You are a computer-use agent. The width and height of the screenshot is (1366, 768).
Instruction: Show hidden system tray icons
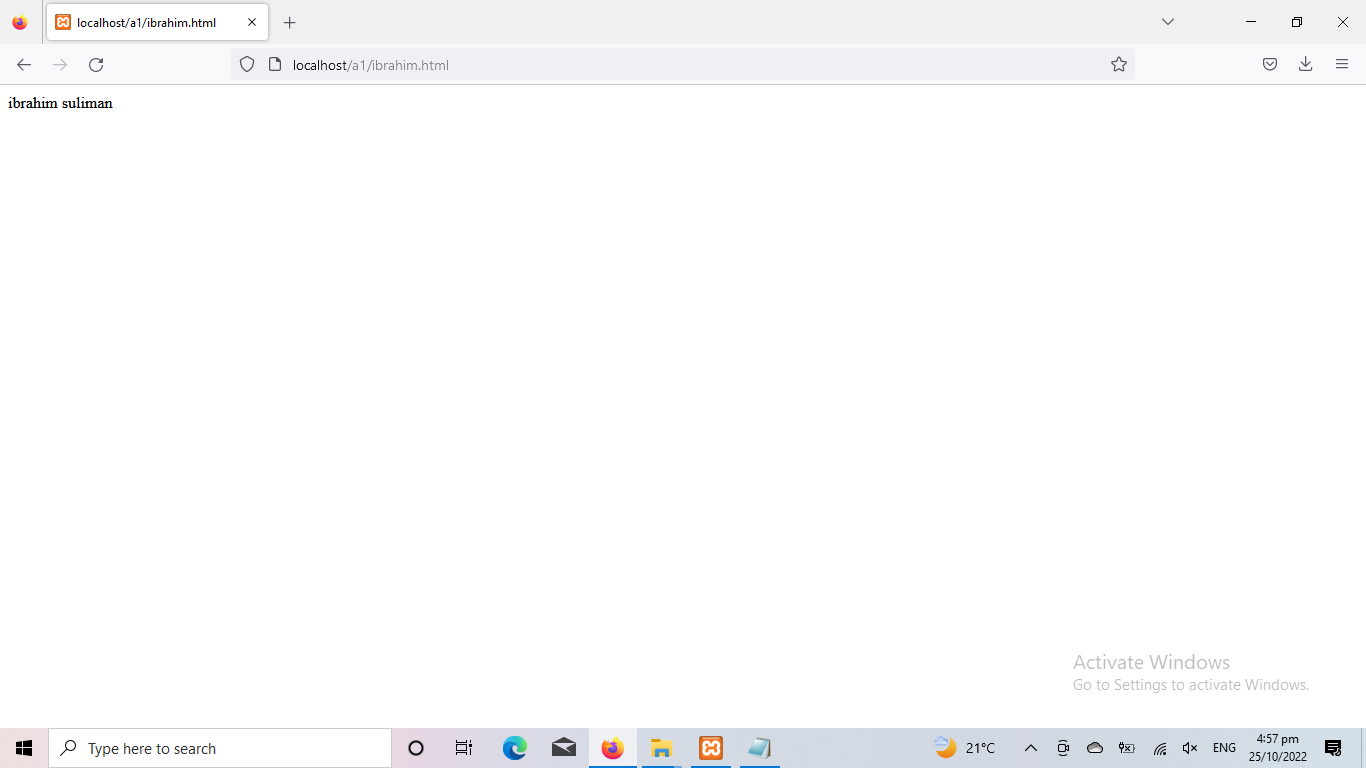coord(1031,748)
